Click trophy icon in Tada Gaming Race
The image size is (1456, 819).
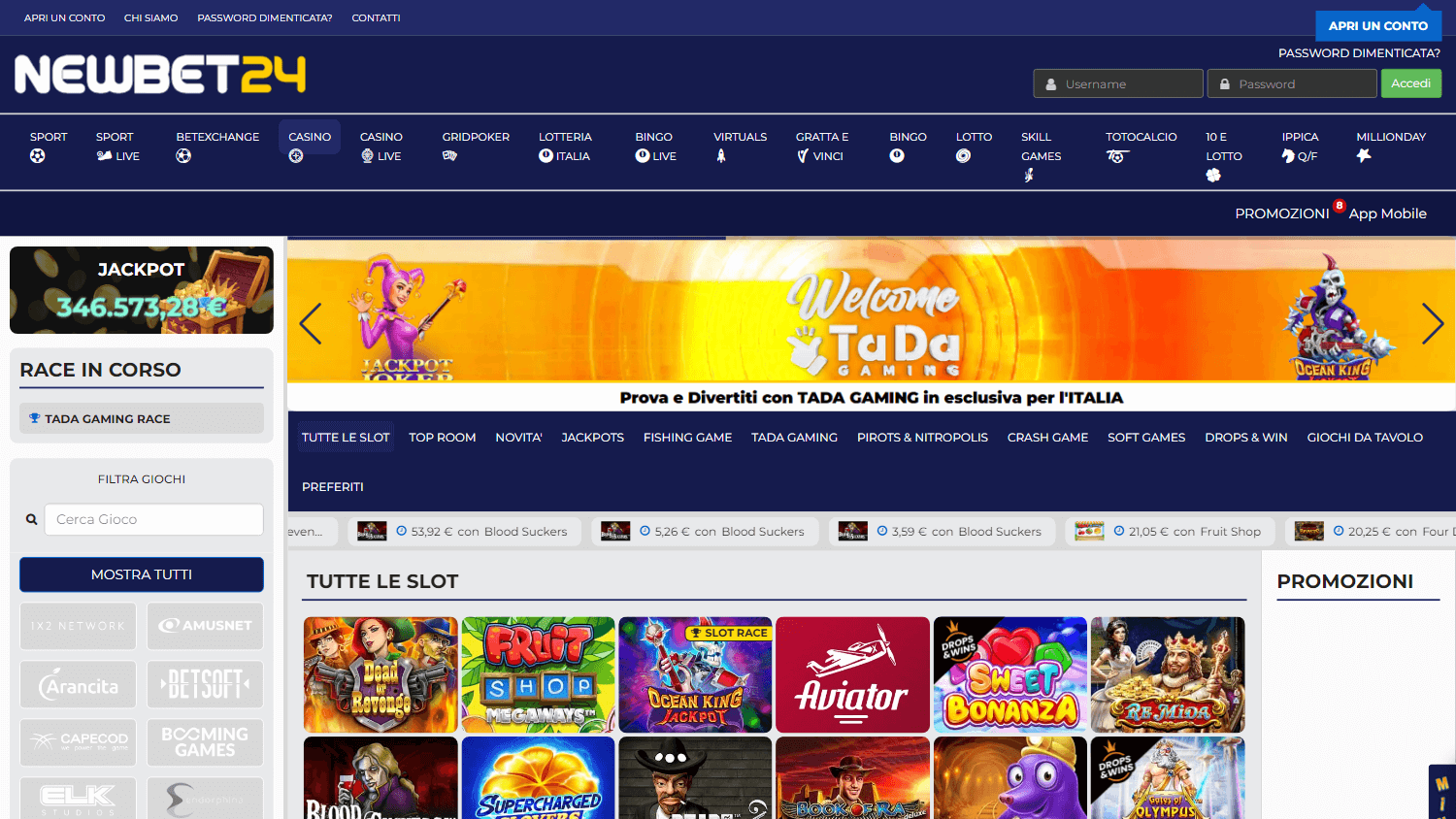34,418
